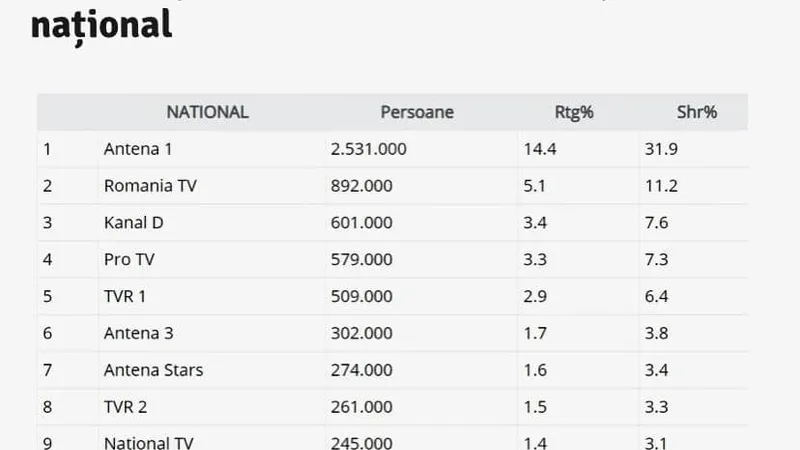Select the Antena Stars cell
Screen dimensions: 800x450
coord(154,369)
